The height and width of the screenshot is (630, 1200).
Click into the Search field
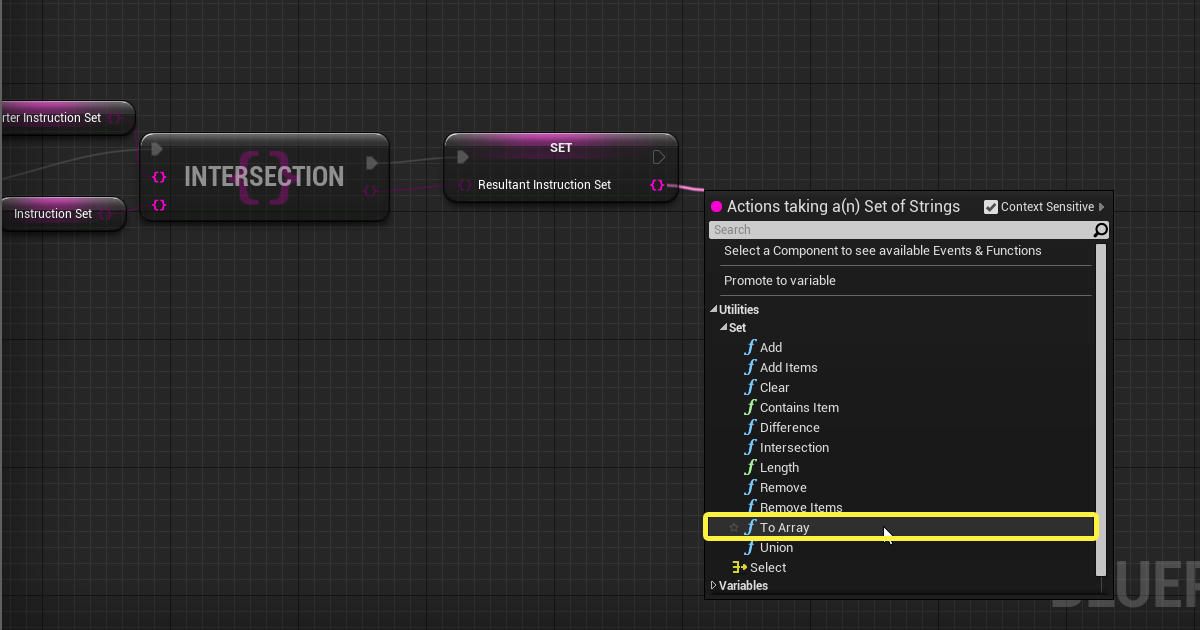[x=900, y=230]
